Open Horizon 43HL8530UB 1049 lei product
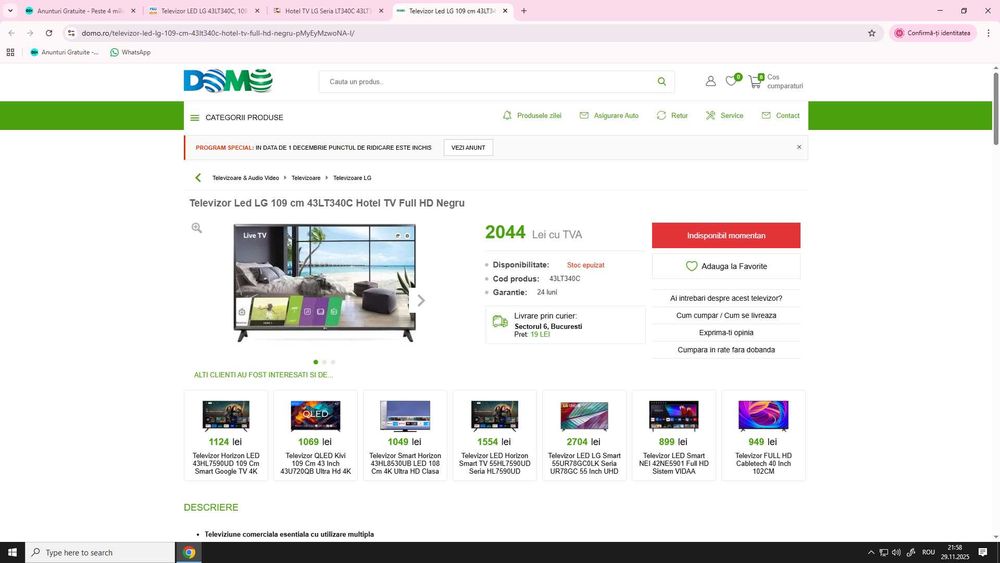Screen dimensions: 1000x563 click(x=405, y=435)
